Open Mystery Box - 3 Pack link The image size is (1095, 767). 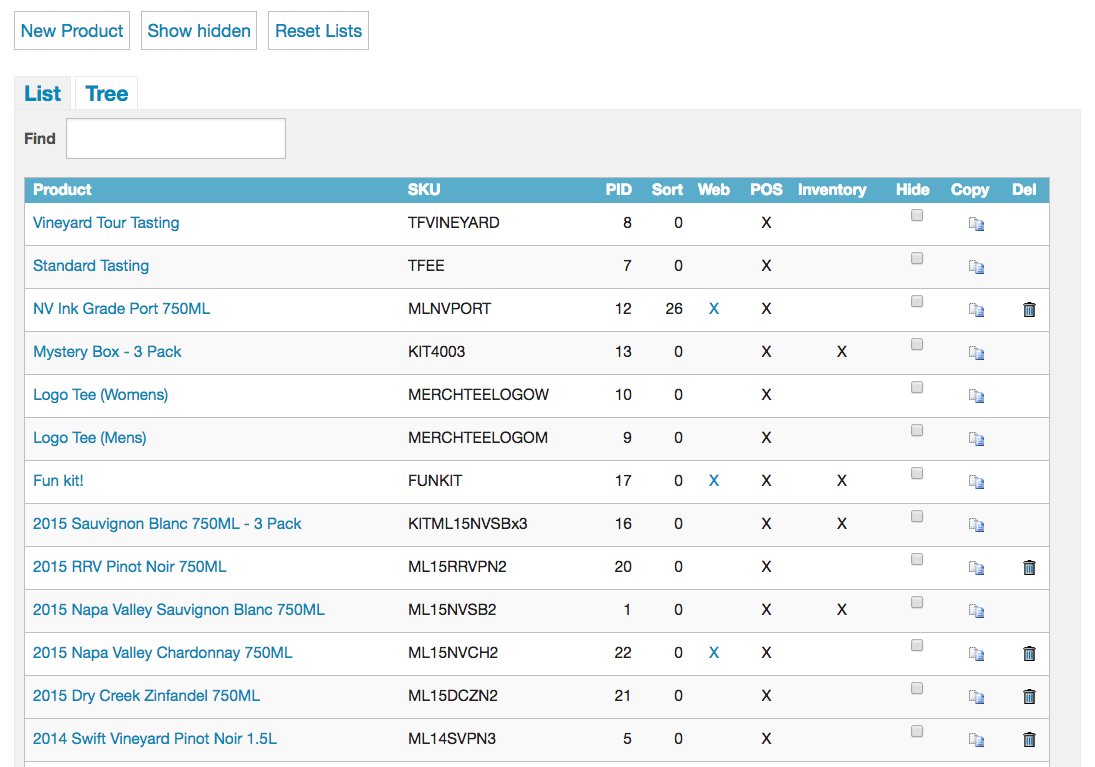[x=107, y=351]
